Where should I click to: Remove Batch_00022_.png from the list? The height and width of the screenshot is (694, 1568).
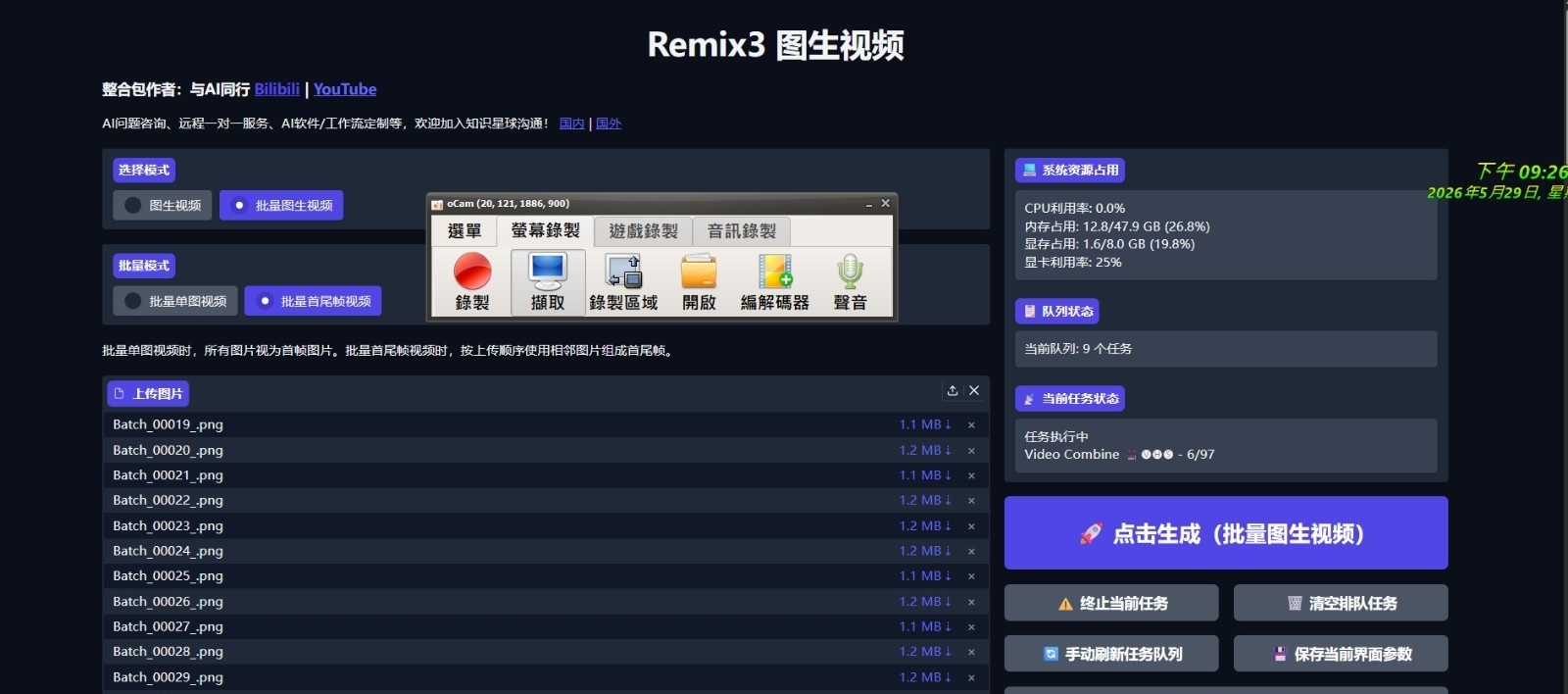[971, 501]
